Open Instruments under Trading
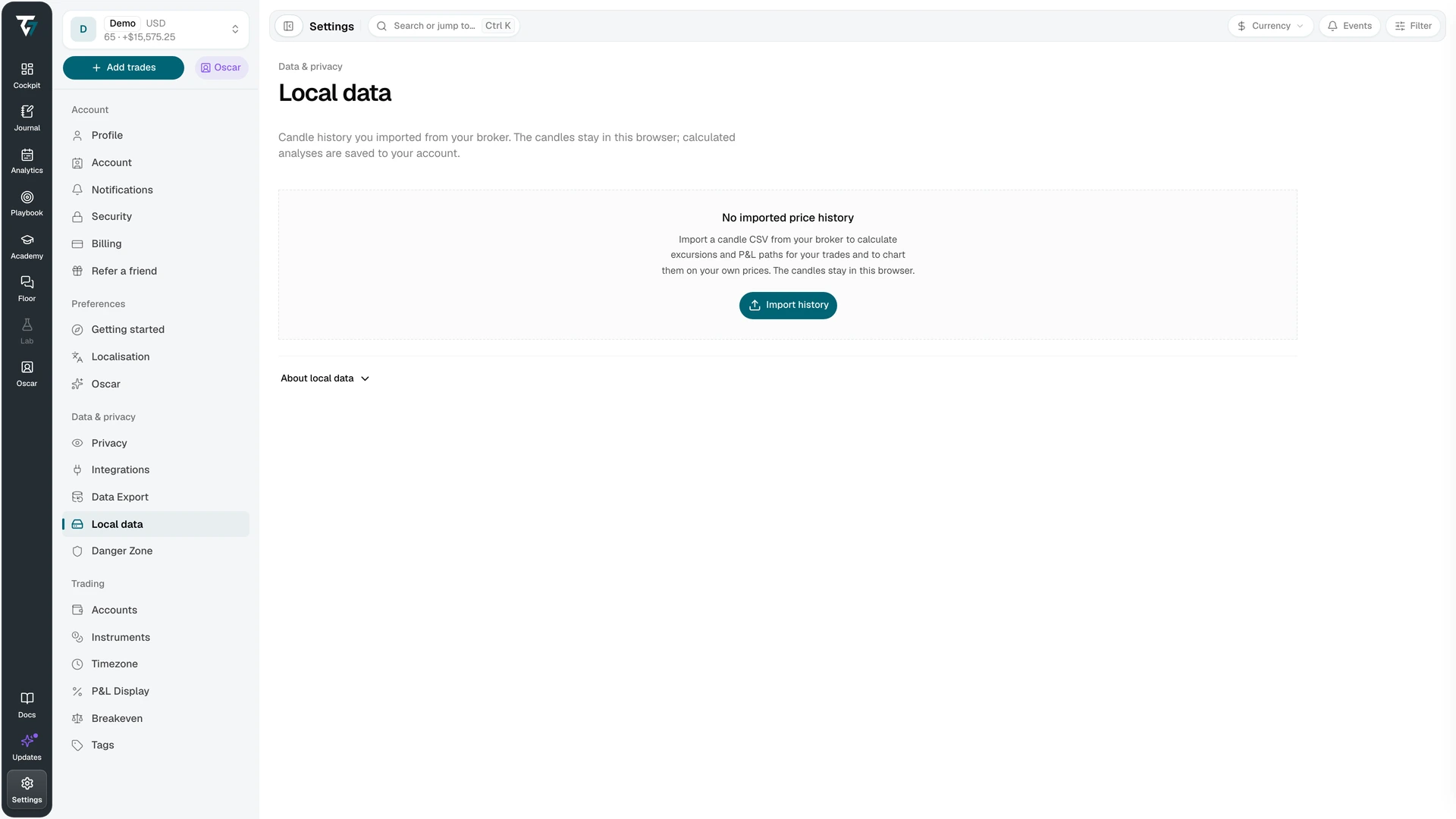 click(x=155, y=637)
